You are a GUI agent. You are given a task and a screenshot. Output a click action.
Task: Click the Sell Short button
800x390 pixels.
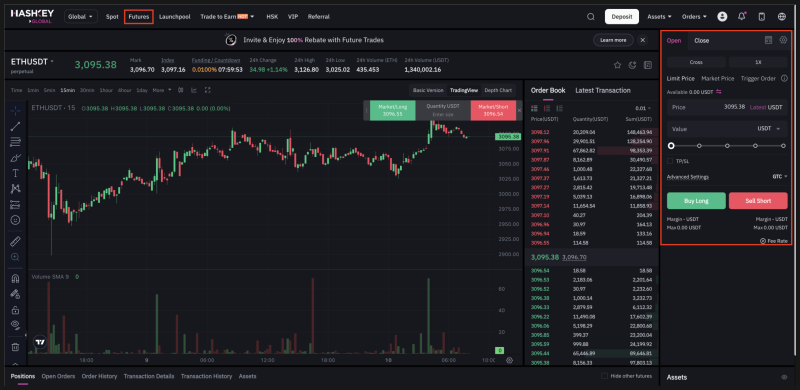758,201
